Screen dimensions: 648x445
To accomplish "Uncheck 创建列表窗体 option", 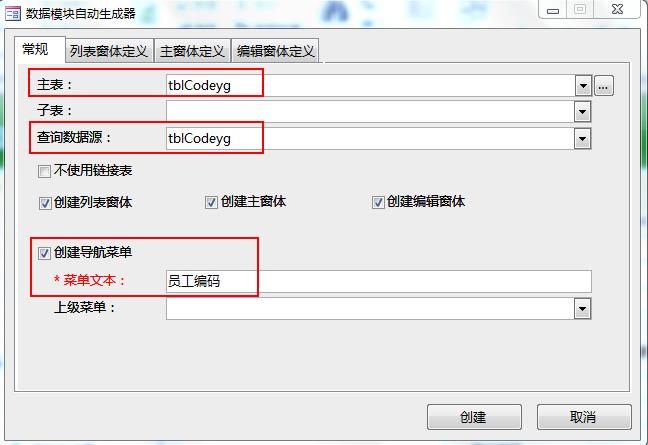I will 45,203.
